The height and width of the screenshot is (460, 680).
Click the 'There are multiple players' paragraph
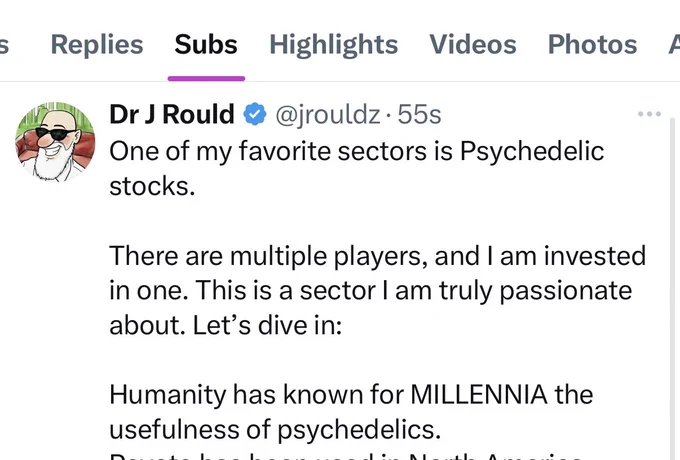(x=377, y=290)
